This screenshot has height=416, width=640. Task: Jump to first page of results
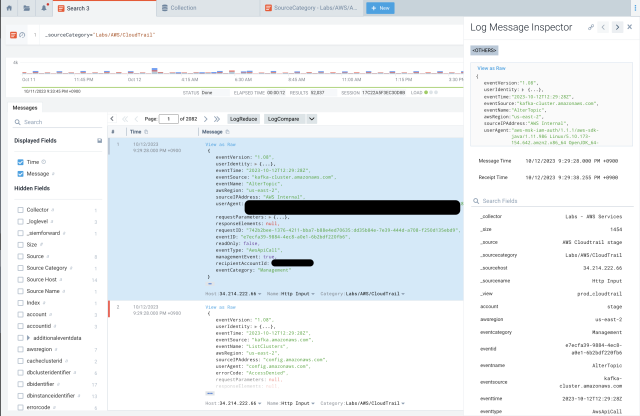tap(125, 119)
